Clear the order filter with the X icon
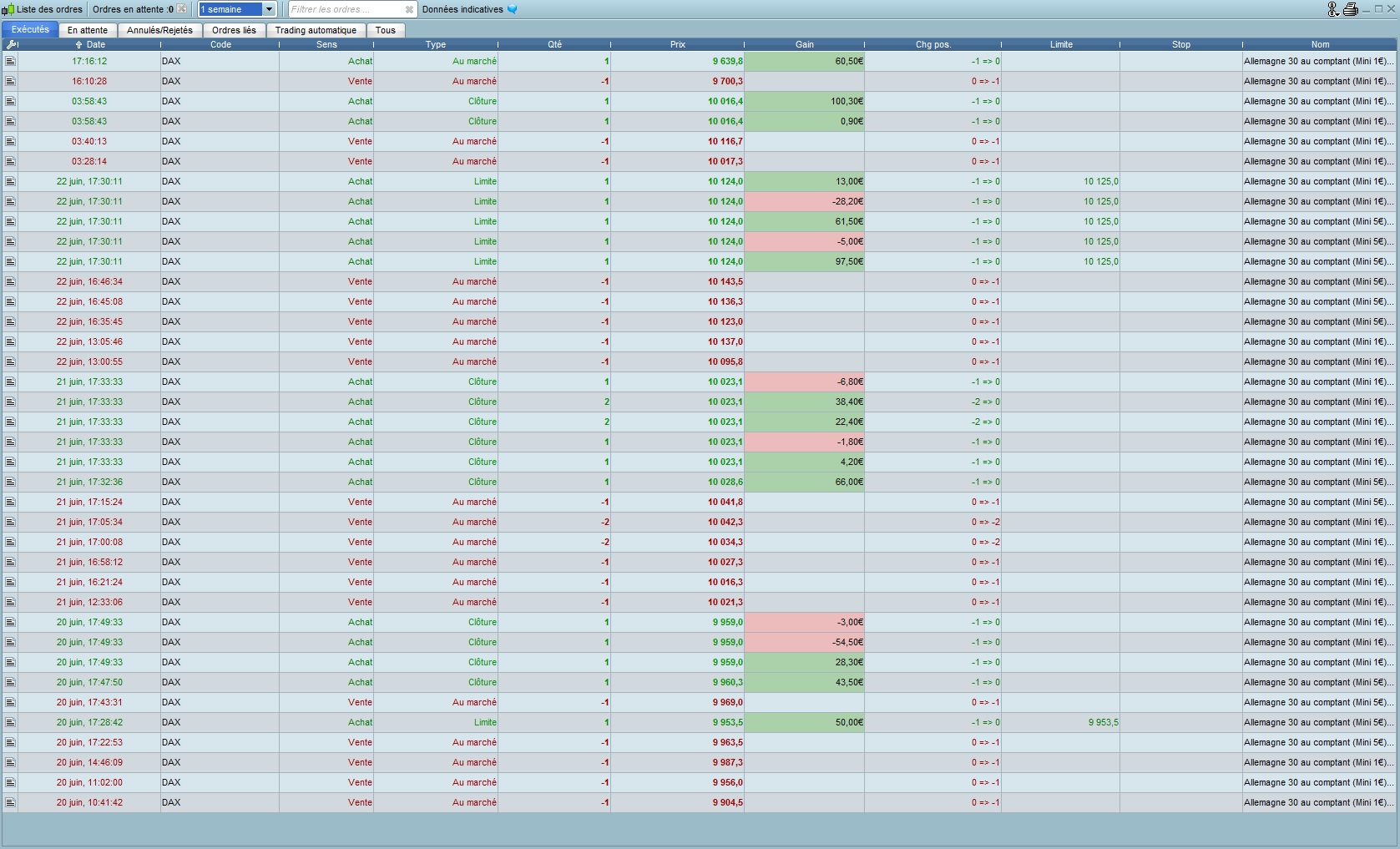The image size is (1400, 849). point(409,9)
